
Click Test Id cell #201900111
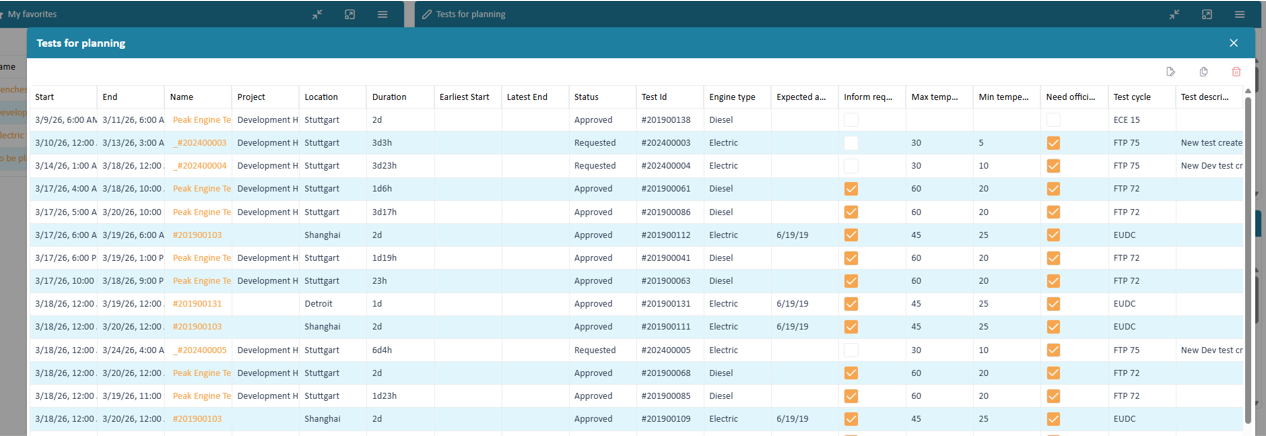[x=670, y=327]
